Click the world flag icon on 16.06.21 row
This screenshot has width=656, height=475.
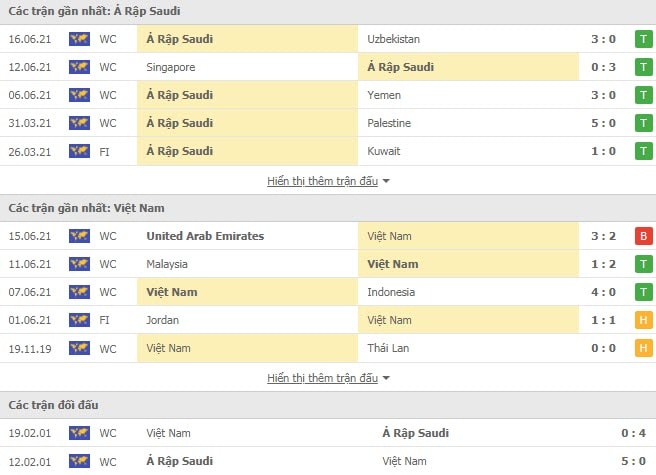[79, 39]
